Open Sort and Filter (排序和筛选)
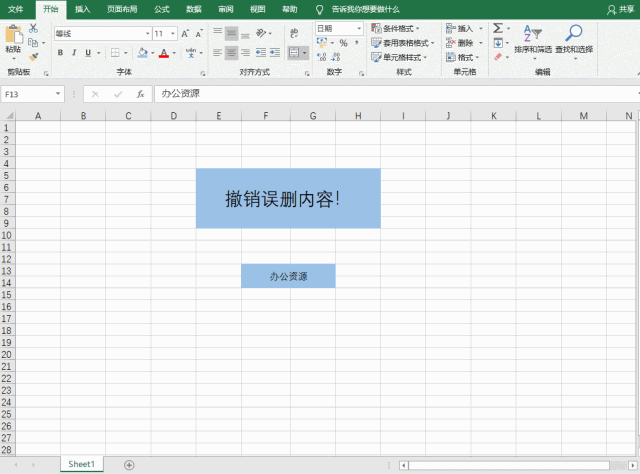 (533, 41)
